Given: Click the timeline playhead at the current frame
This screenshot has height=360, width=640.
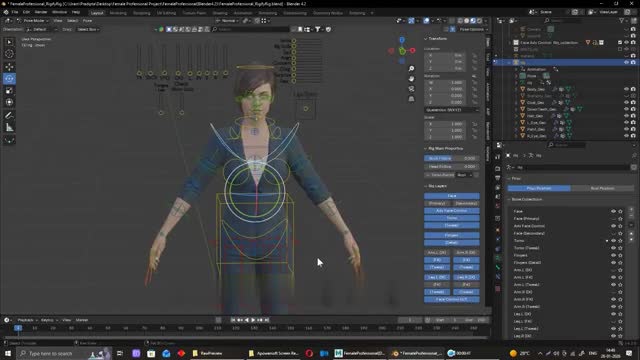Looking at the screenshot, I should click(x=18, y=328).
